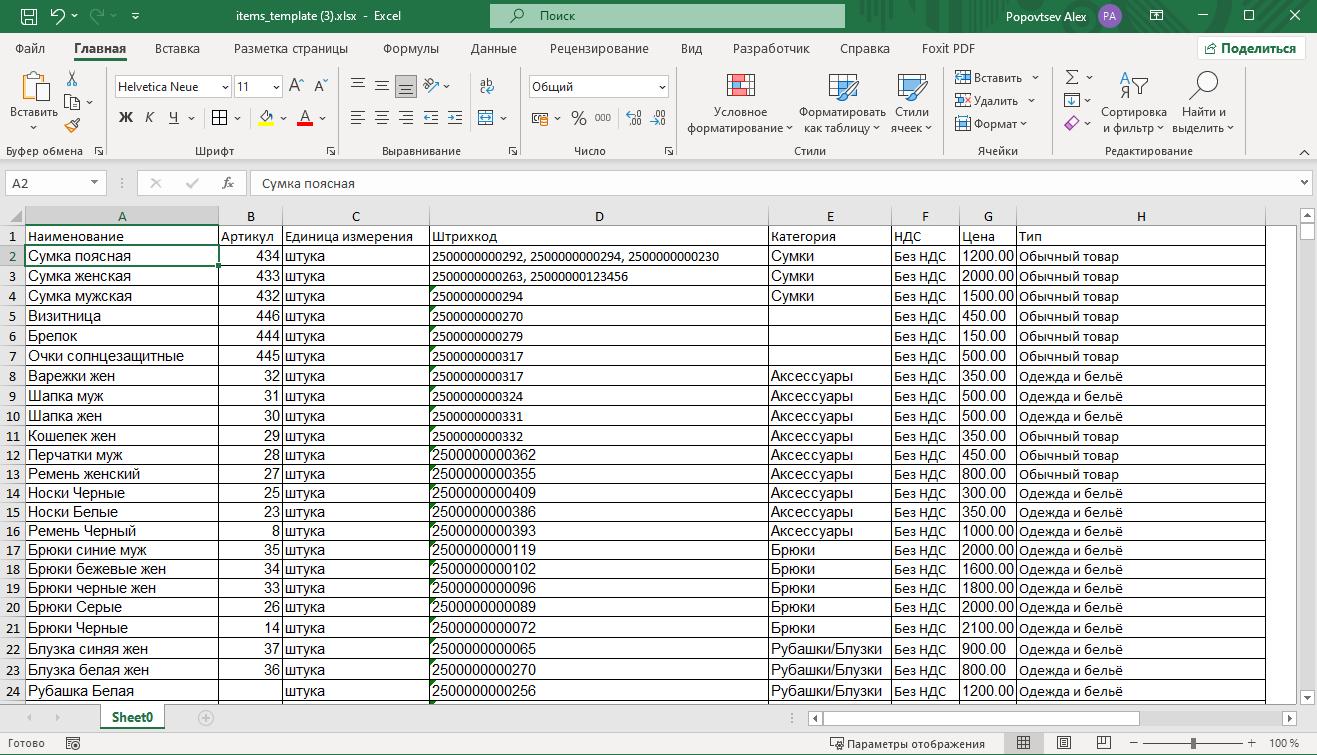Open the number format dropdown

[x=662, y=87]
